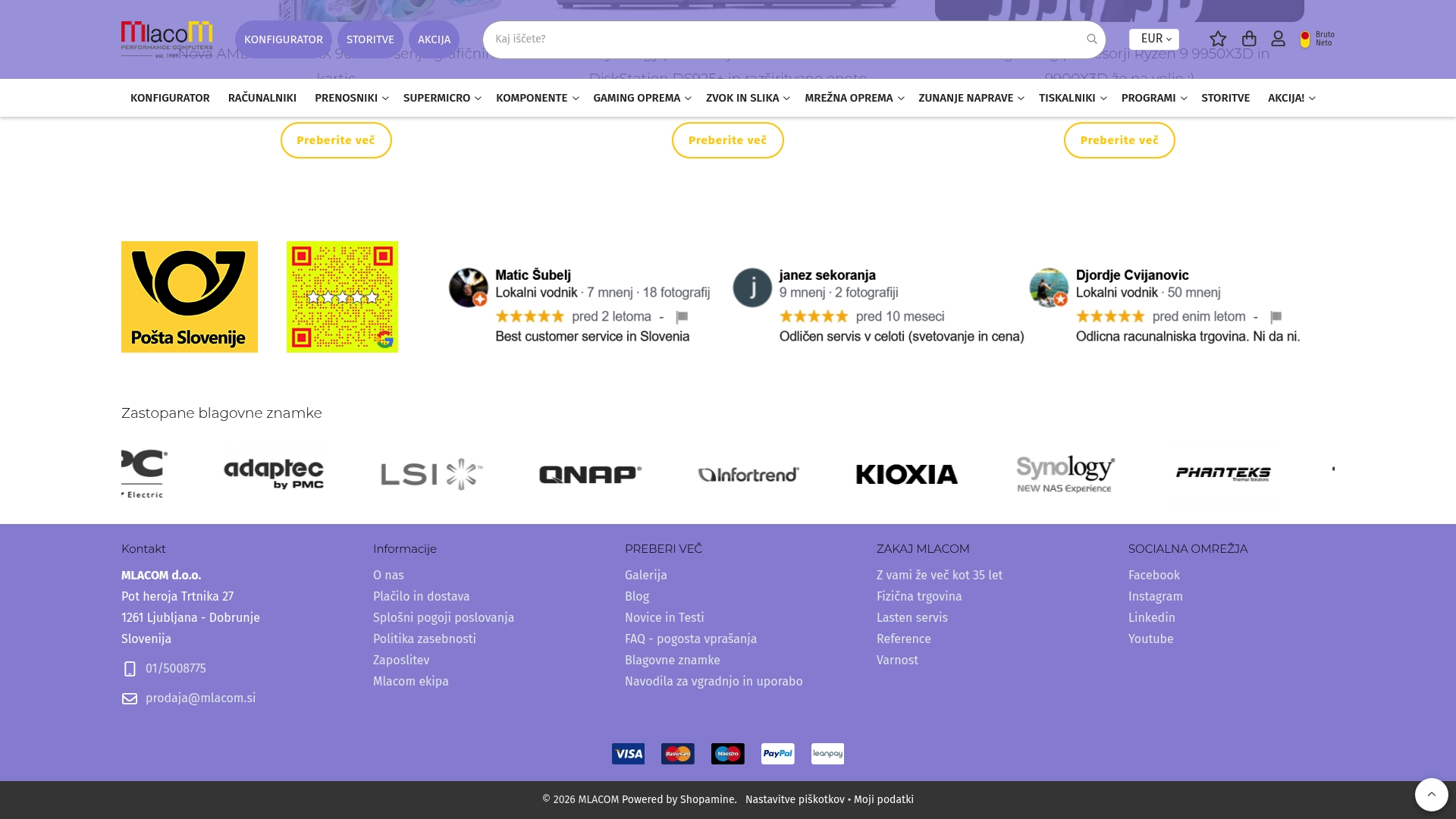The width and height of the screenshot is (1456, 819).
Task: Click the phone icon beside 01/5008775
Action: point(129,669)
